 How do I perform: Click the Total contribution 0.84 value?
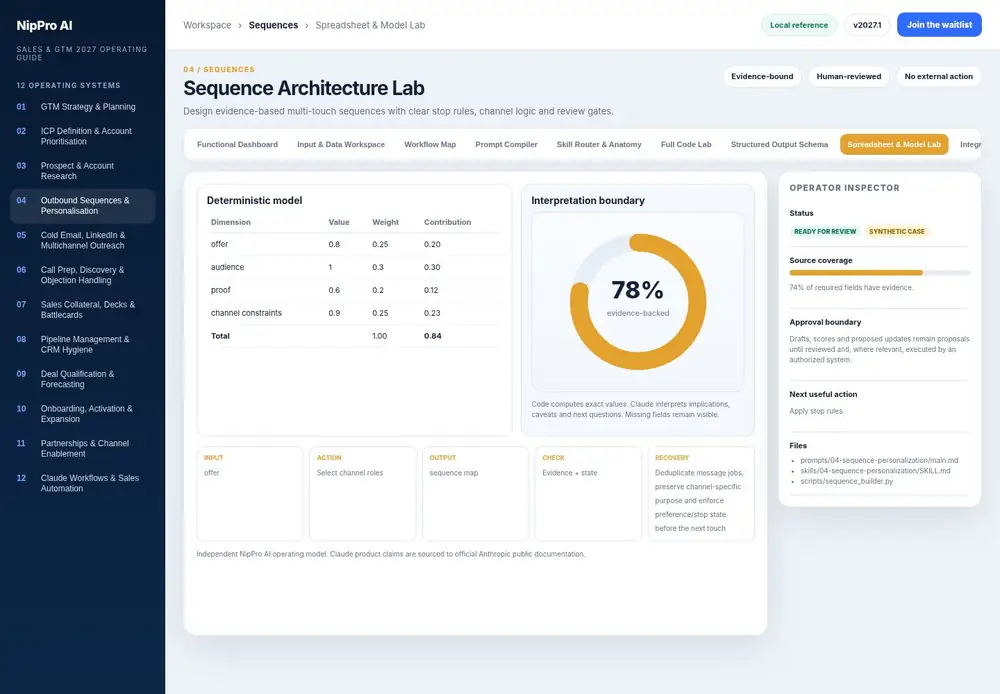tap(432, 336)
